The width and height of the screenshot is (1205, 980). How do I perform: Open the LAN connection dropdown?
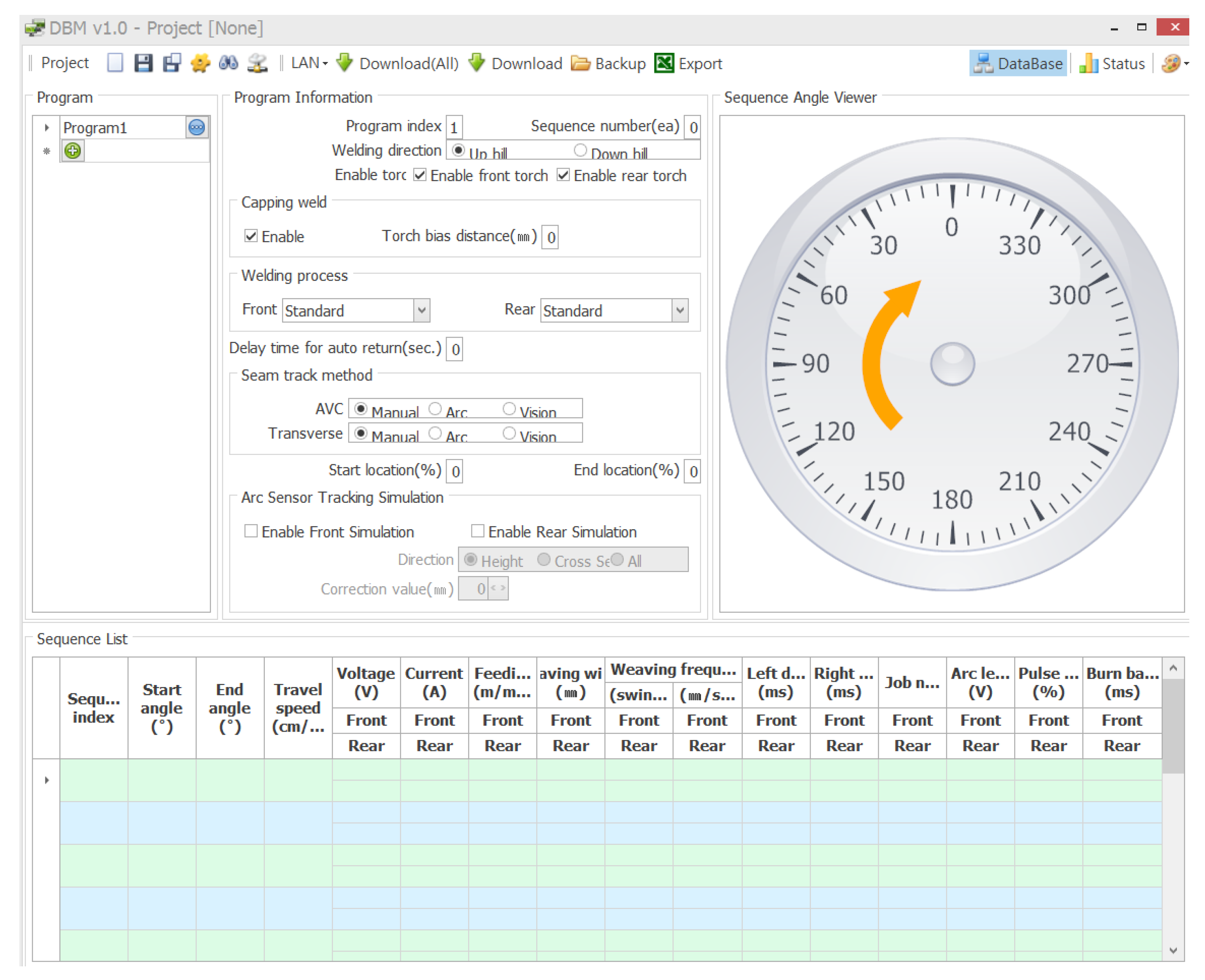(x=309, y=63)
